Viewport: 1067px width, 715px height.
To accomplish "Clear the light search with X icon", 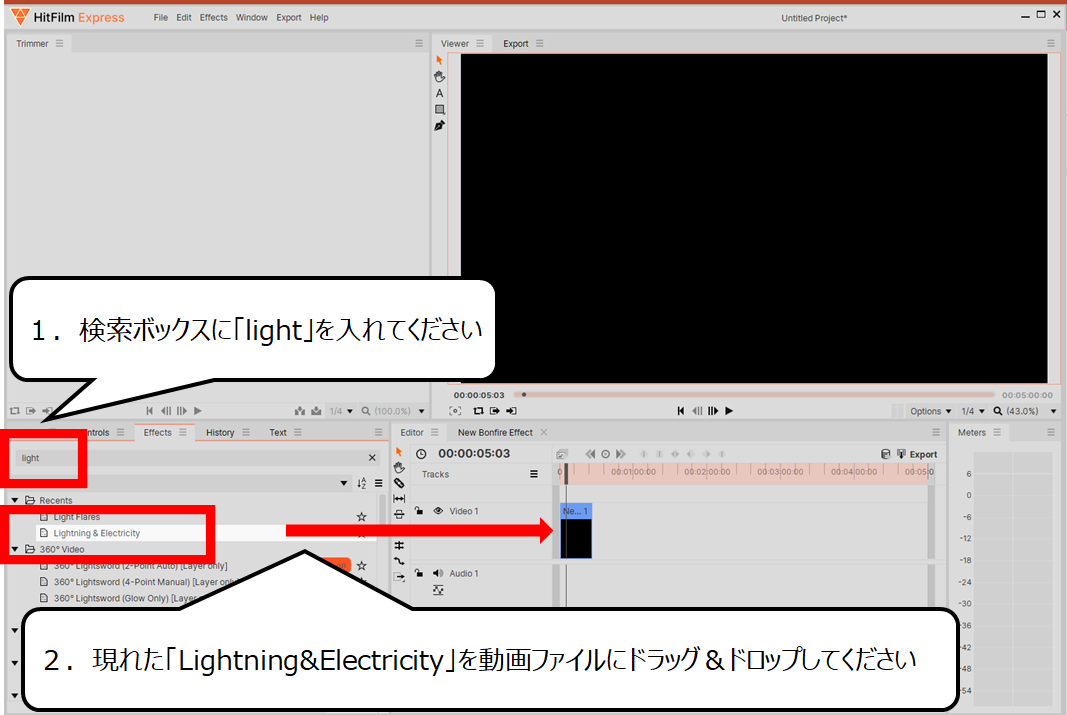I will point(372,458).
